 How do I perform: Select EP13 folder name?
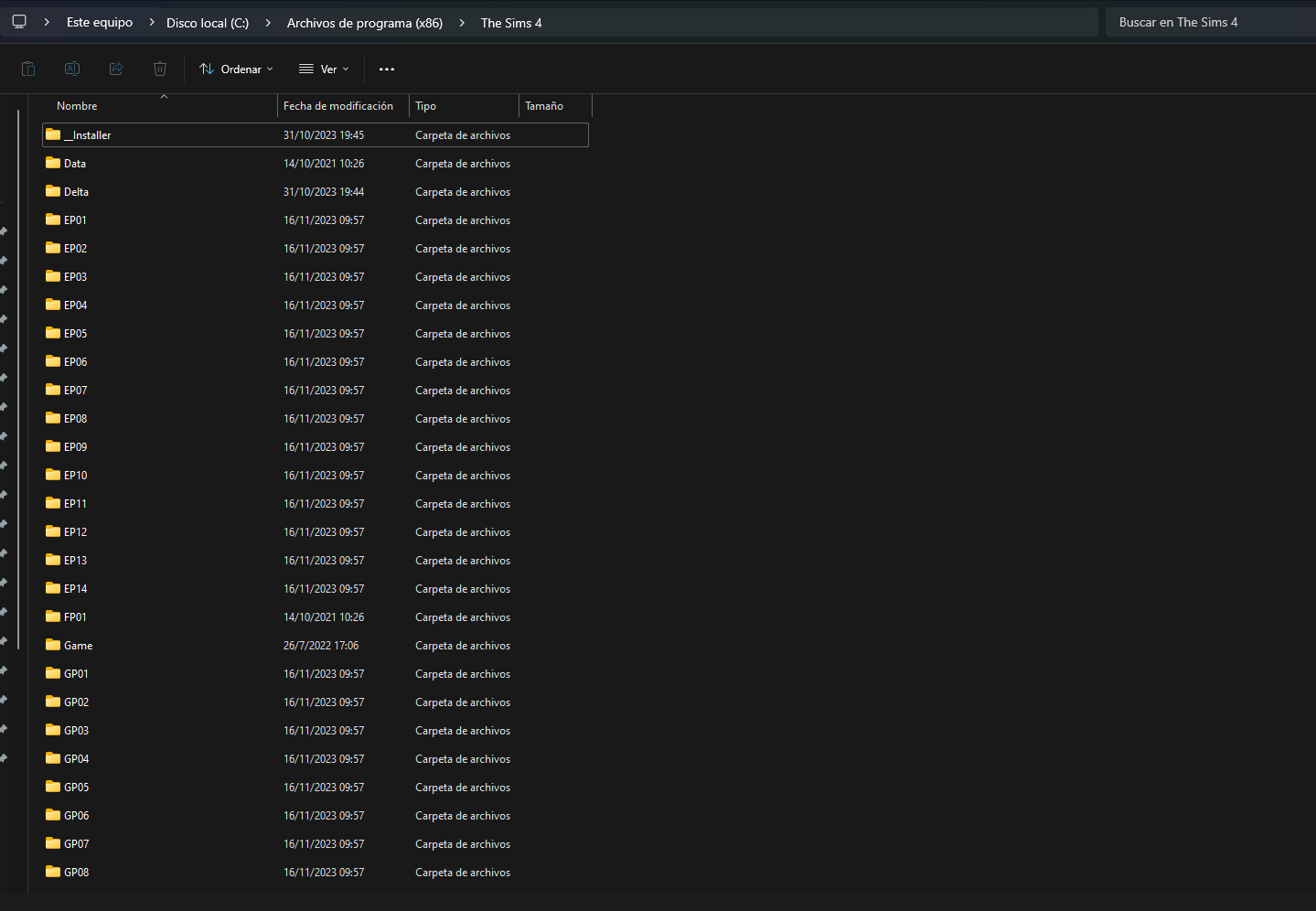click(76, 561)
